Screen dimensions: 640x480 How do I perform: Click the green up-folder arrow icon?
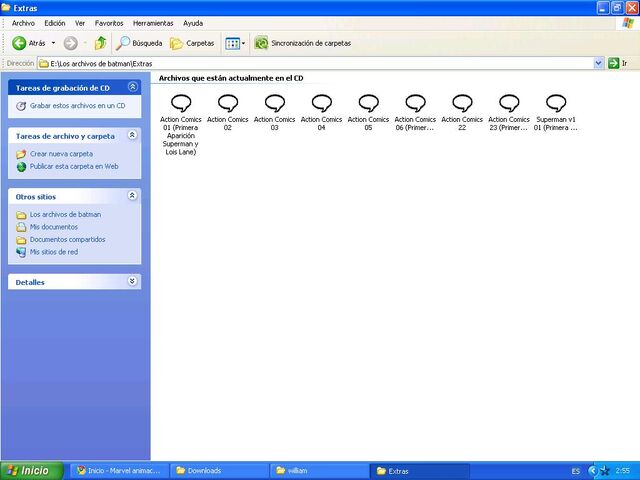pos(100,43)
